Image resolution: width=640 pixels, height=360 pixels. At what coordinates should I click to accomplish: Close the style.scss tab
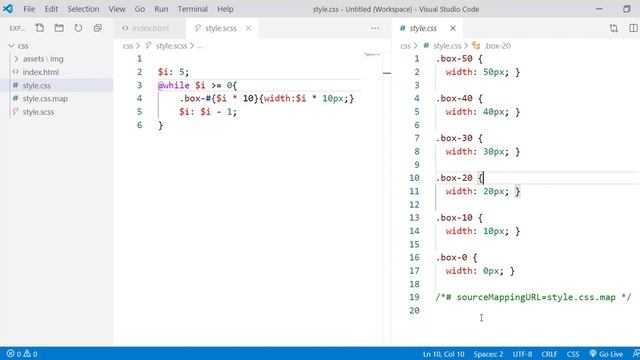tap(248, 28)
